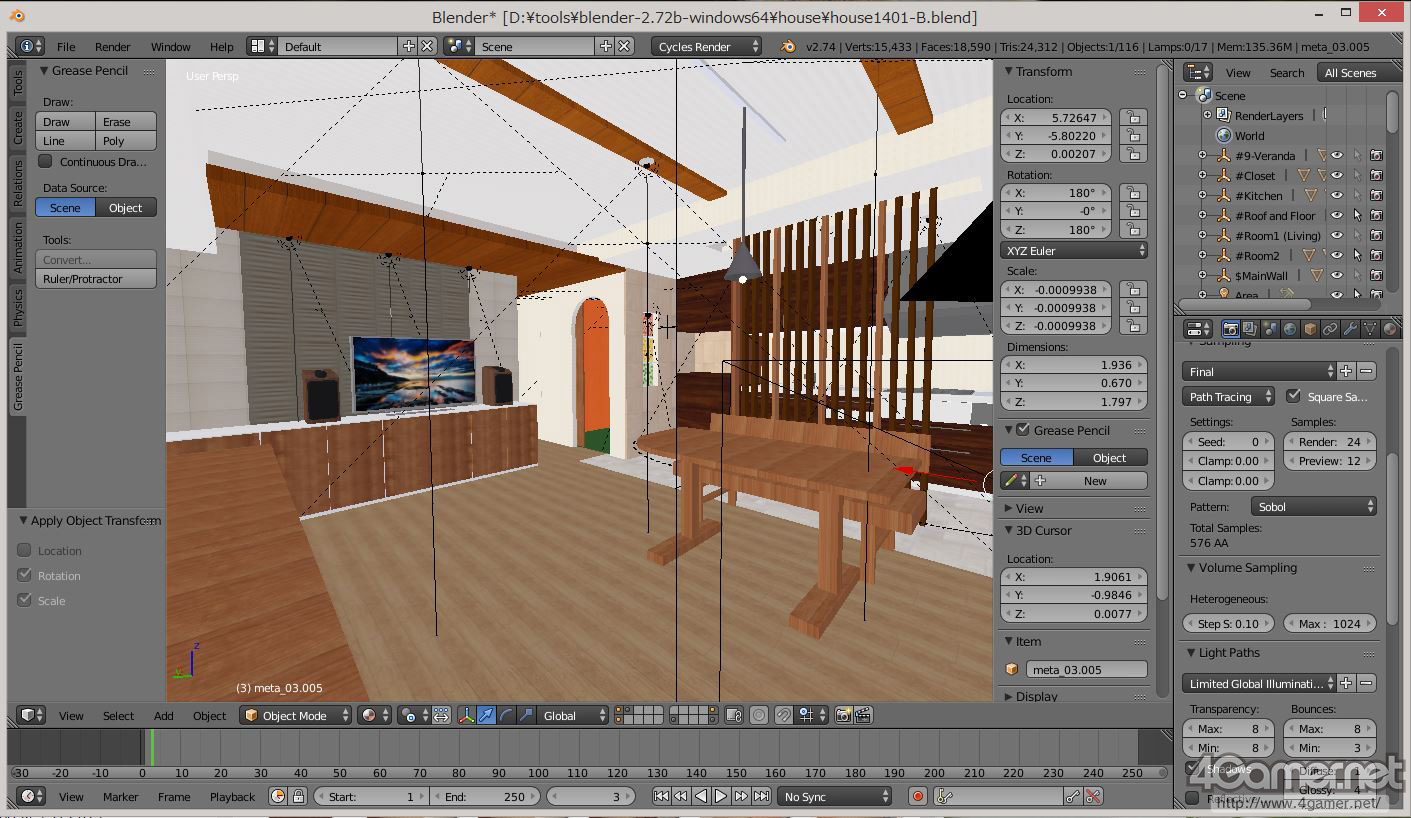Lock the X location value
Image resolution: width=1411 pixels, height=818 pixels.
pos(1133,117)
